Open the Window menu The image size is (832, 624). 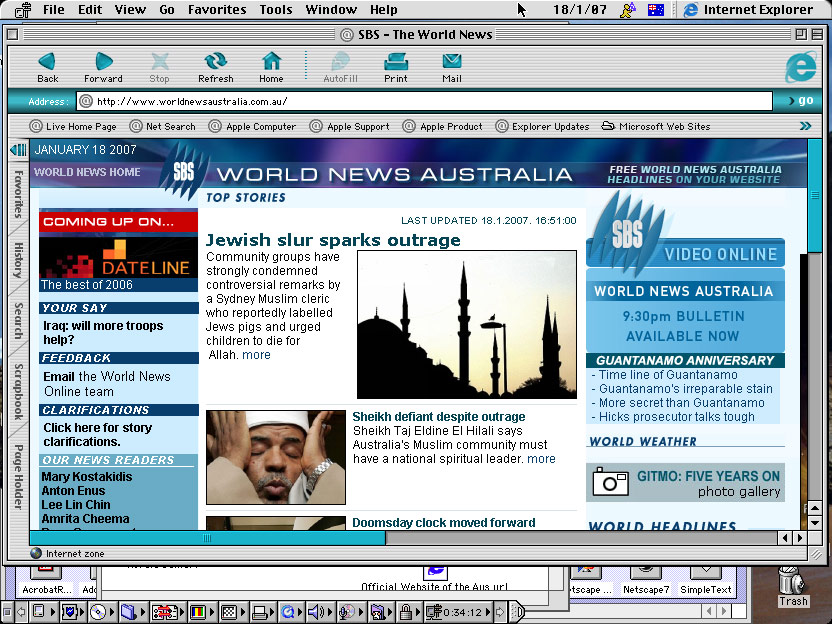(x=331, y=10)
